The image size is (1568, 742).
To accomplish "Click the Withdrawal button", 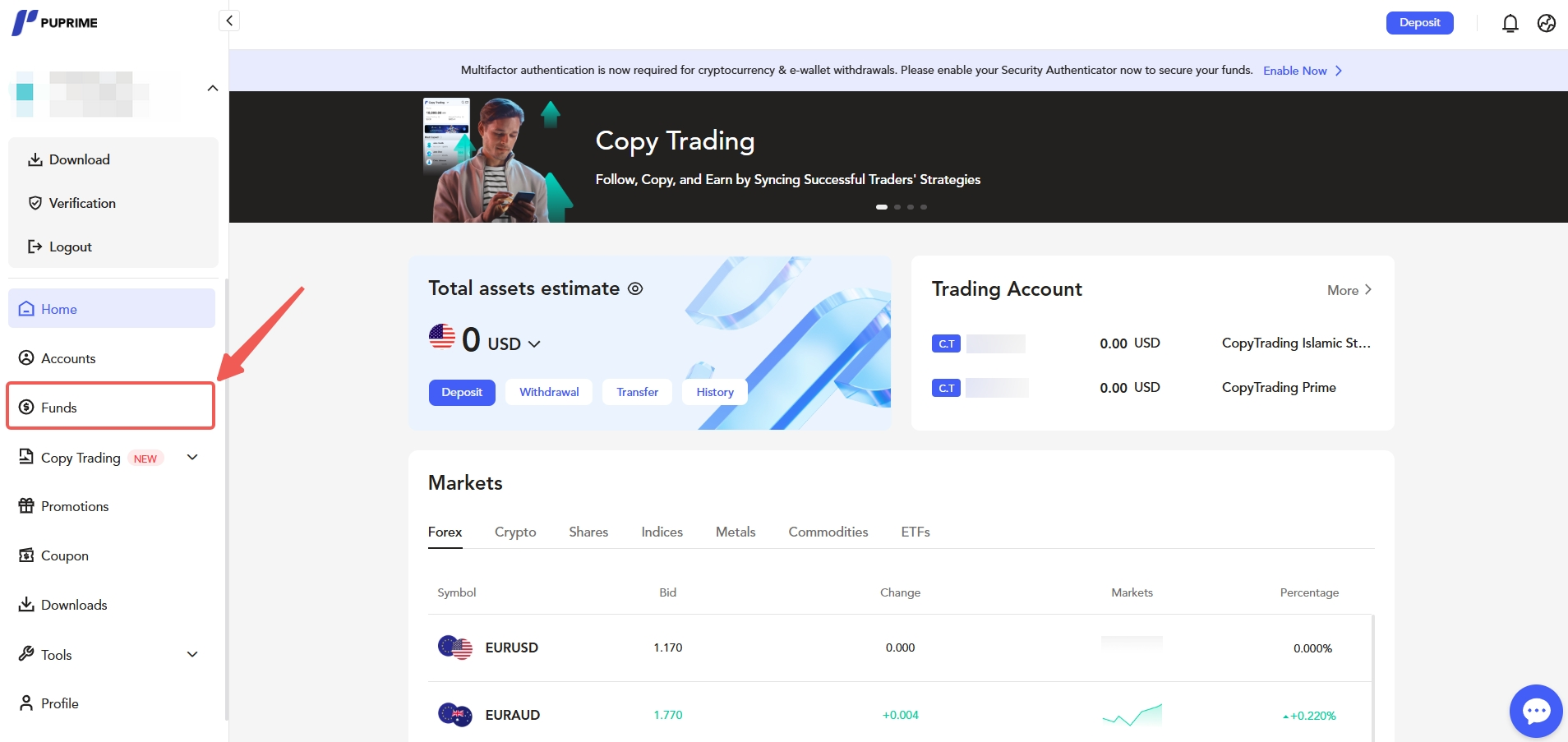I will (549, 392).
